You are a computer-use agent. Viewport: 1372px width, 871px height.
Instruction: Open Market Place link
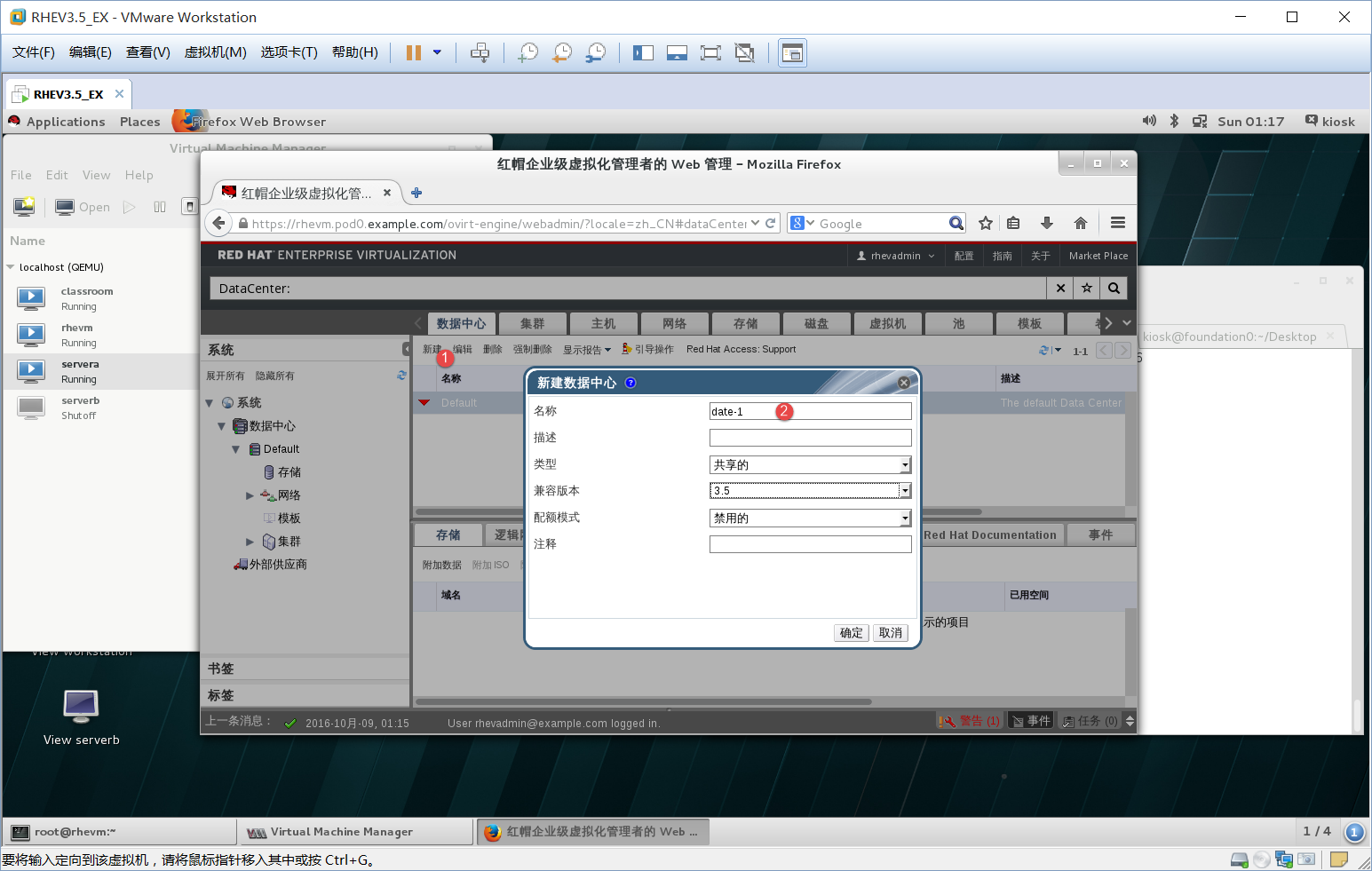(x=1098, y=256)
